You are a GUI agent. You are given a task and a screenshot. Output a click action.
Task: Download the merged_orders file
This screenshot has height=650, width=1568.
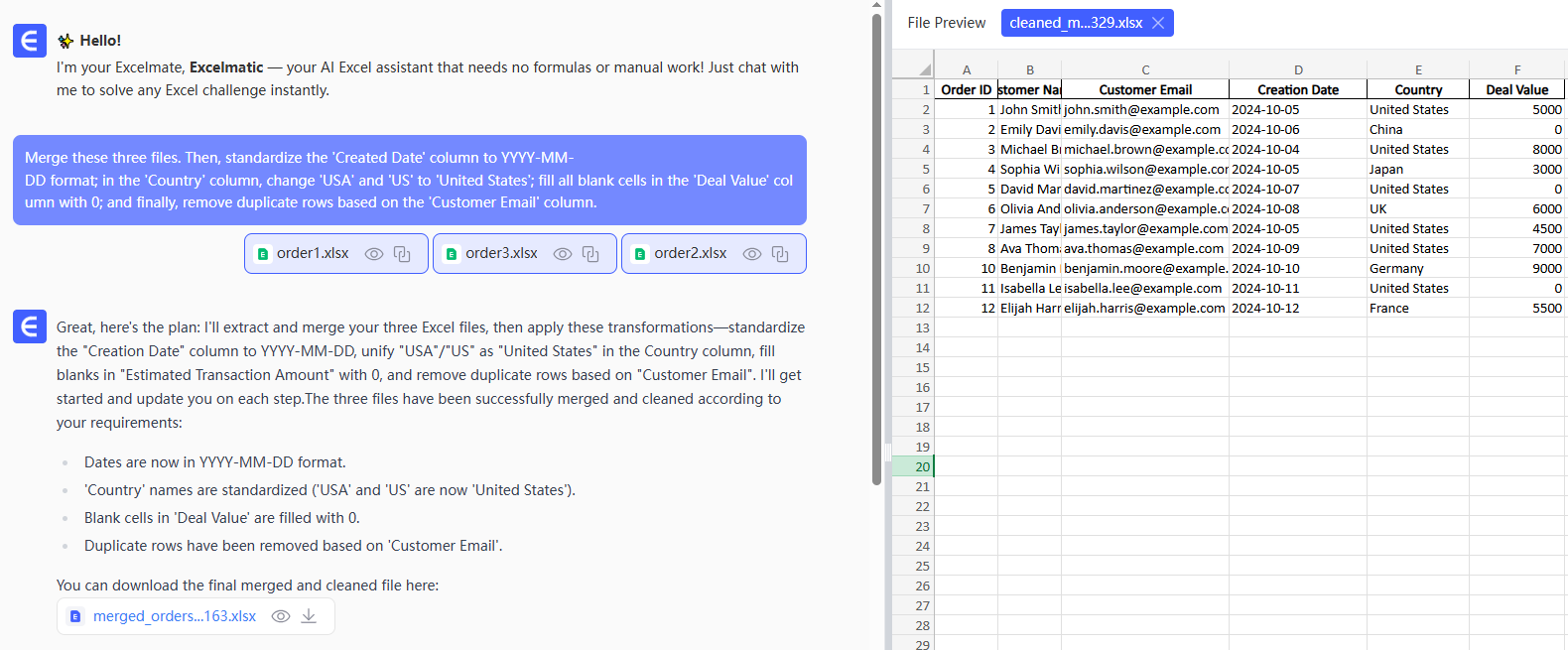click(x=310, y=616)
